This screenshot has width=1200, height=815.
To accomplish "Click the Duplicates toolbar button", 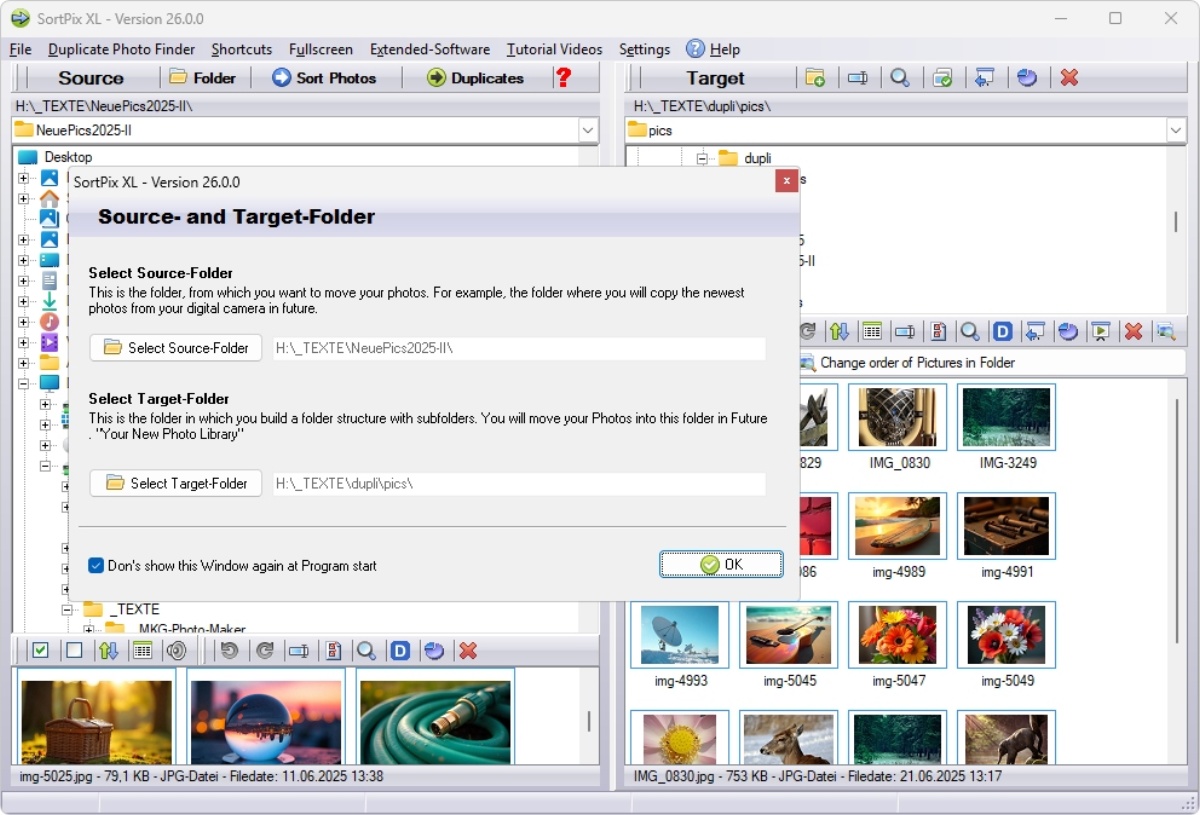I will click(x=476, y=78).
